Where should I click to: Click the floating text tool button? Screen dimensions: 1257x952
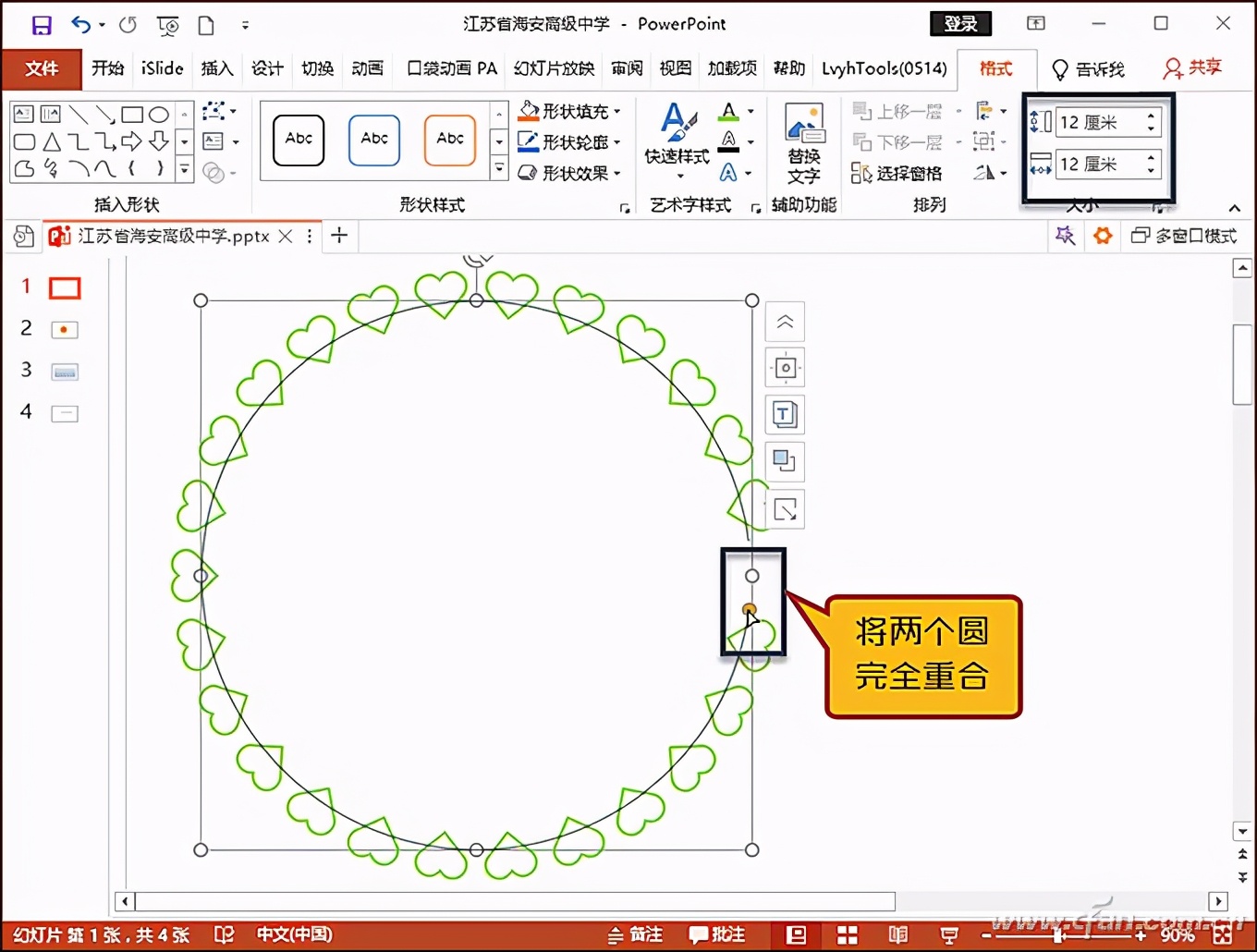tap(785, 414)
